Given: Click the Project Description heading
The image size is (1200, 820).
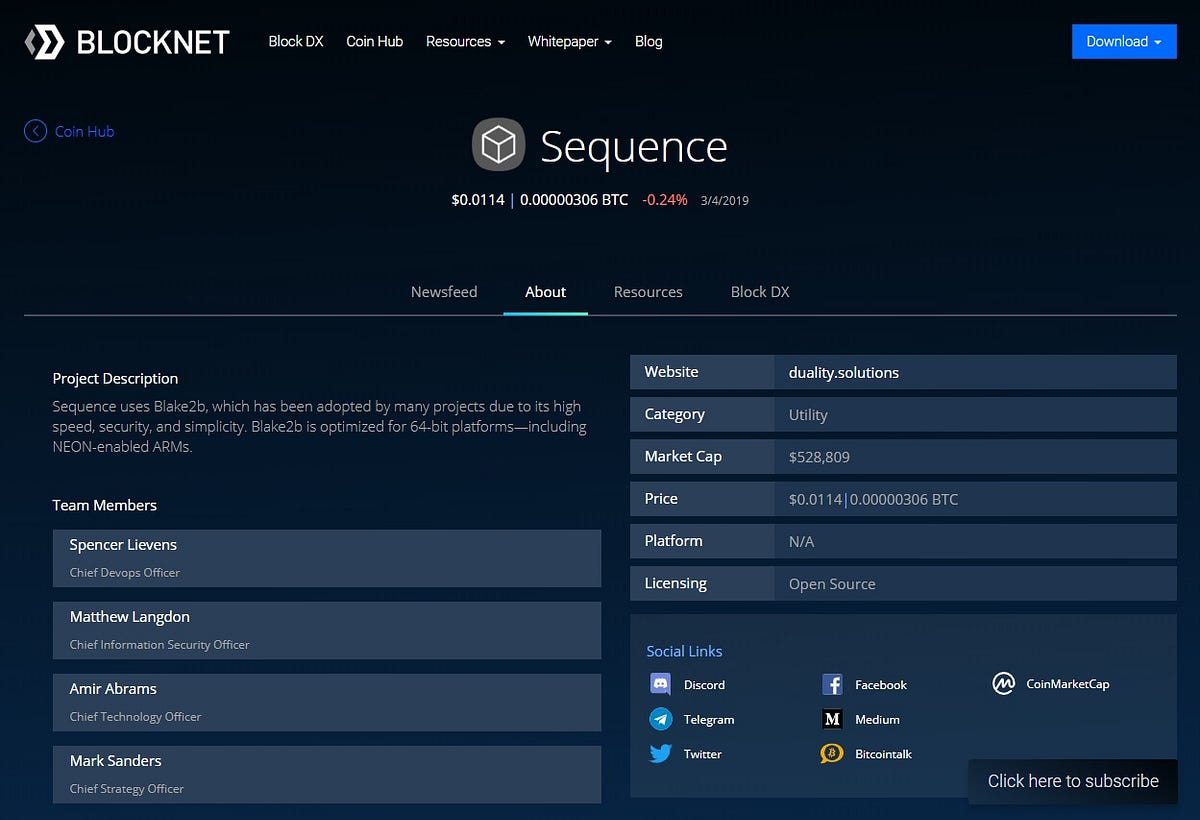Looking at the screenshot, I should click(x=115, y=378).
